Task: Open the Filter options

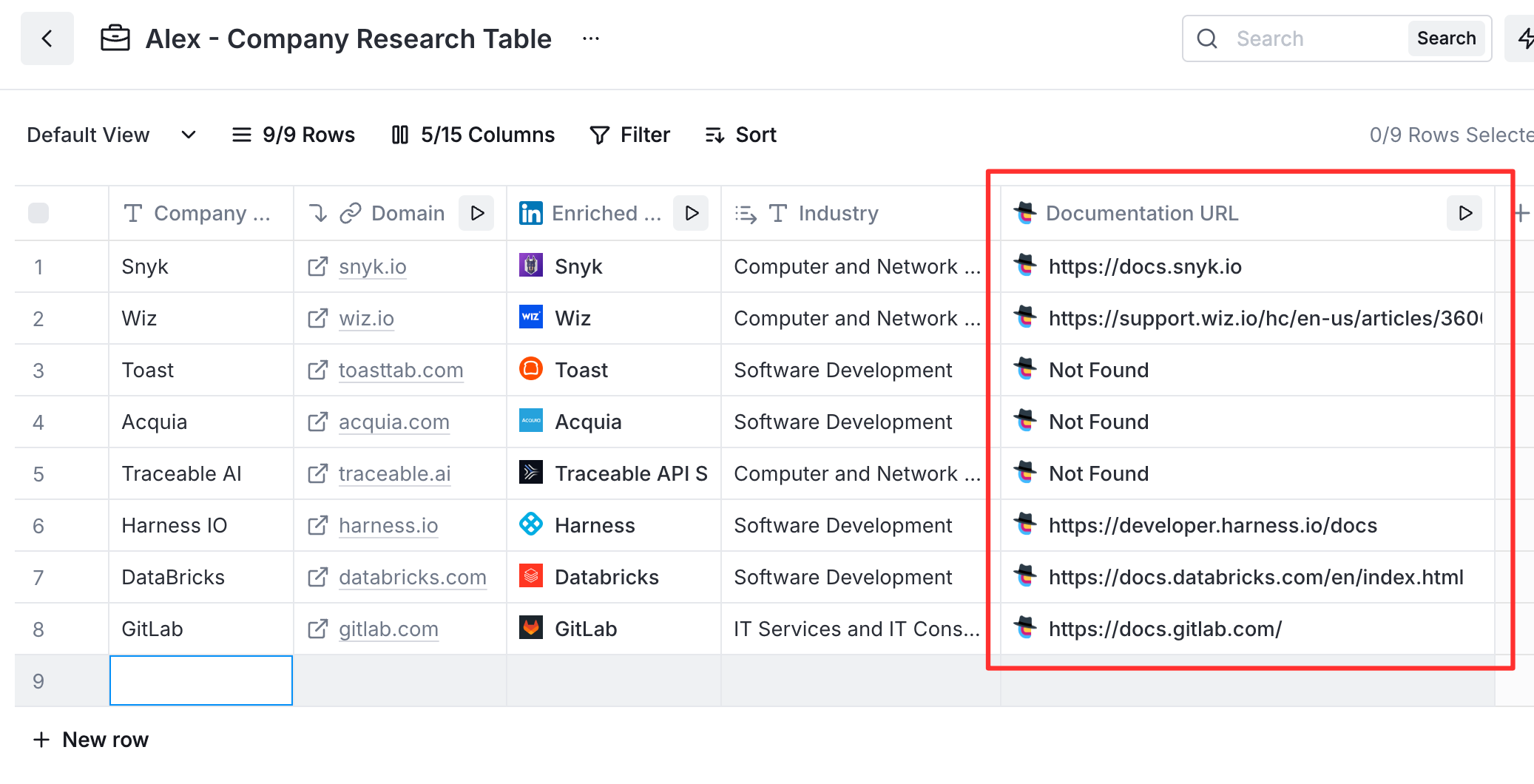Action: (x=630, y=135)
